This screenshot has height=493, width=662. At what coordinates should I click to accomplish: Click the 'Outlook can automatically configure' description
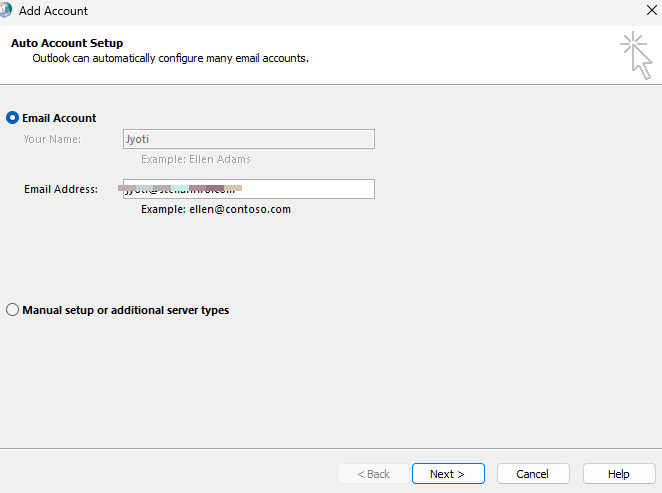tap(170, 58)
